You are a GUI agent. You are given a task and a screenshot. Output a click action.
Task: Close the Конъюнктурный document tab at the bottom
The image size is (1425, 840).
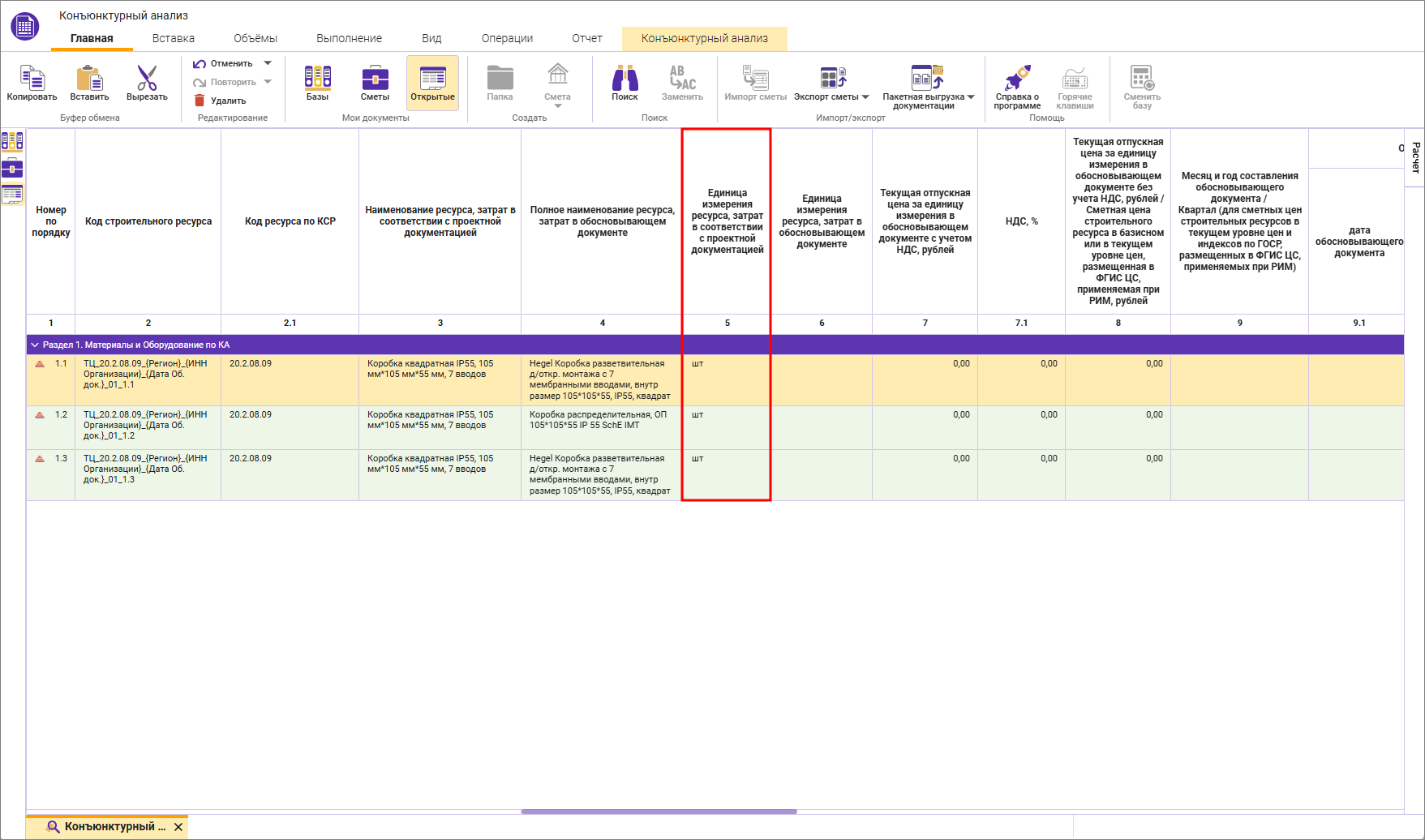178,827
